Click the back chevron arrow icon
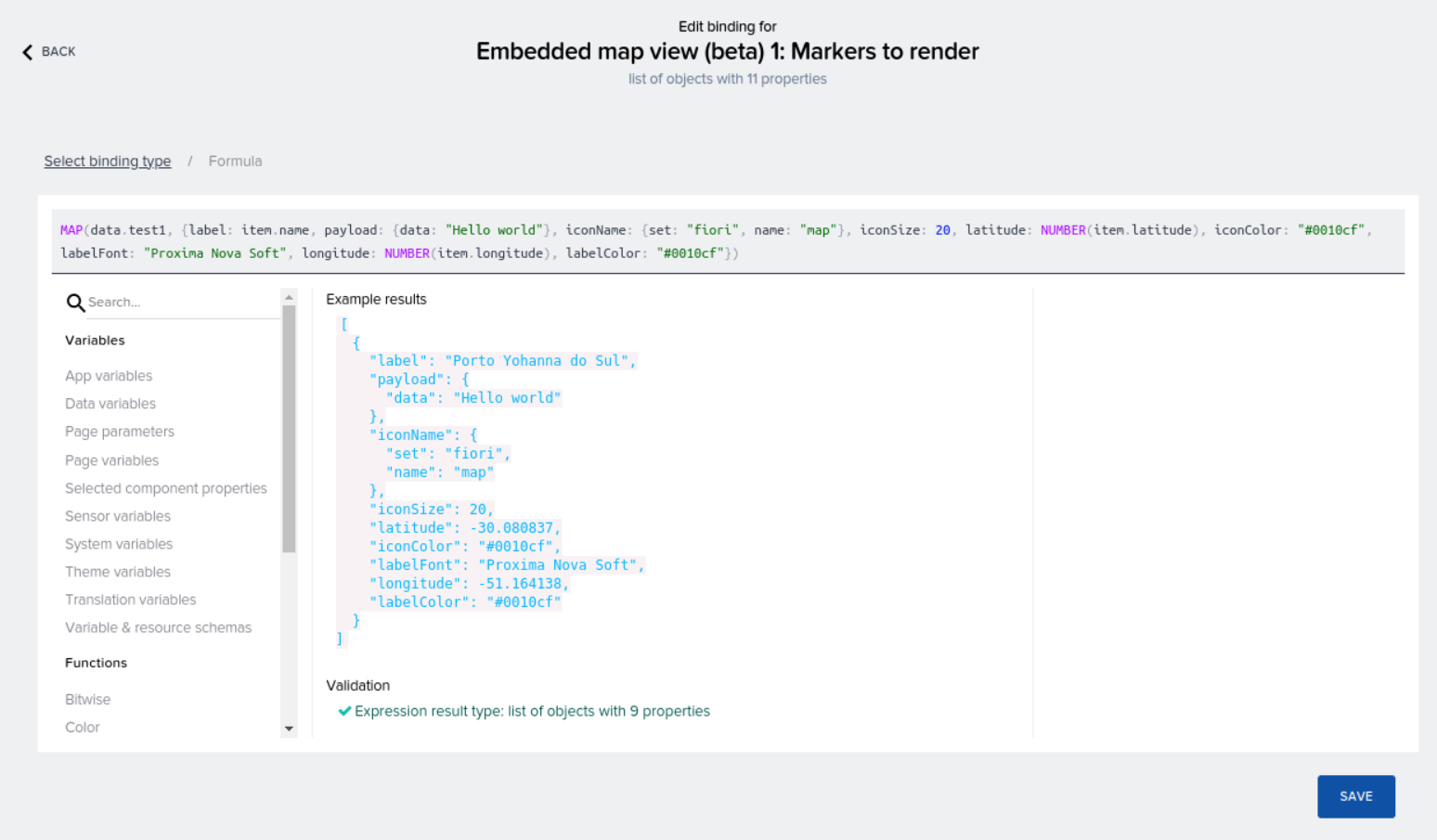 [x=27, y=52]
